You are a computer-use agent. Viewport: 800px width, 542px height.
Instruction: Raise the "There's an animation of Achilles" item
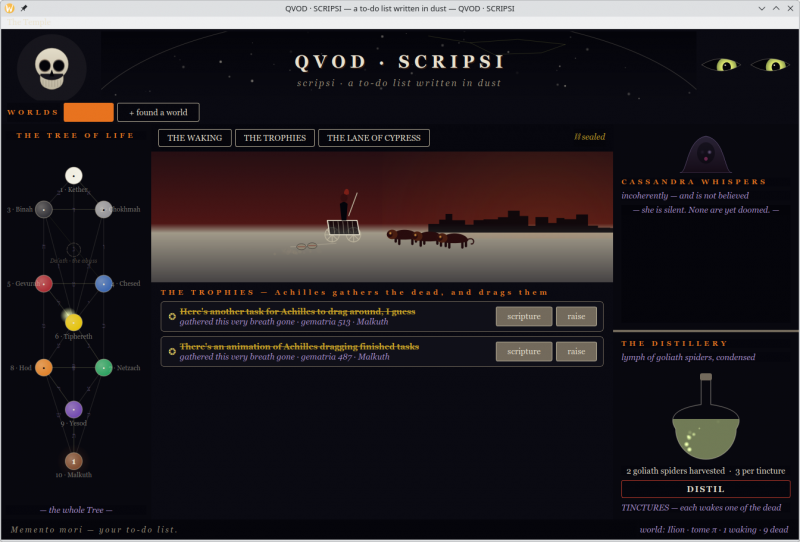[x=576, y=352]
